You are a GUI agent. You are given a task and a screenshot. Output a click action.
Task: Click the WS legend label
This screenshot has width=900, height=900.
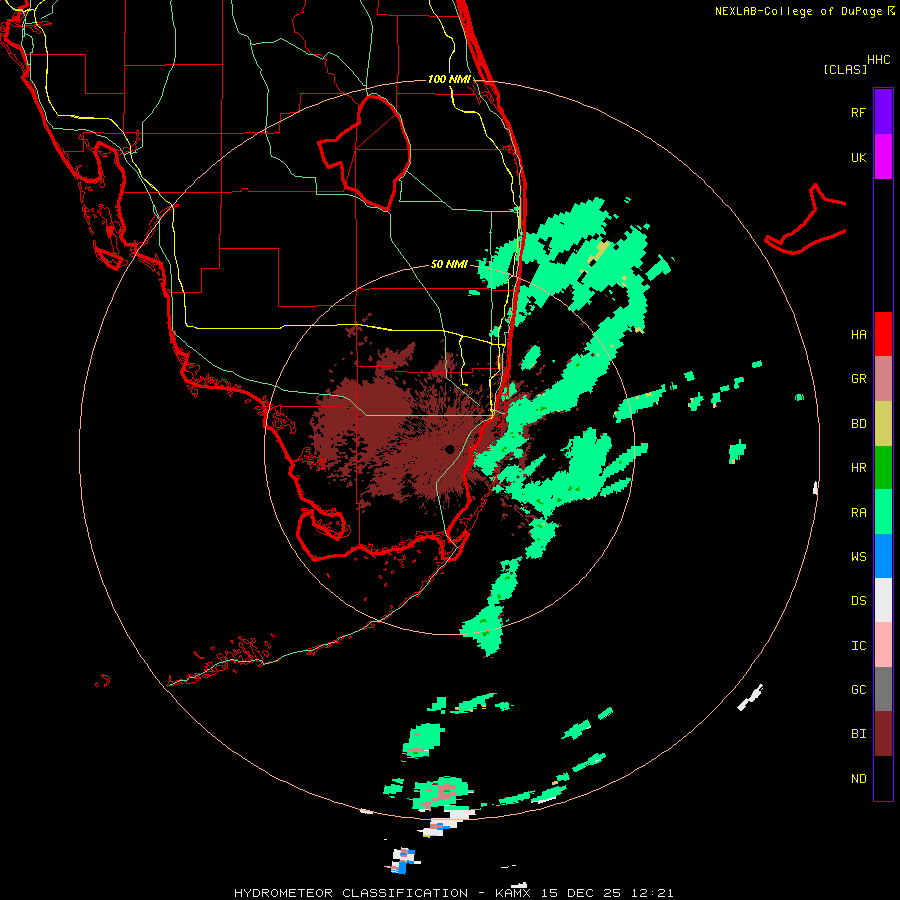[858, 557]
